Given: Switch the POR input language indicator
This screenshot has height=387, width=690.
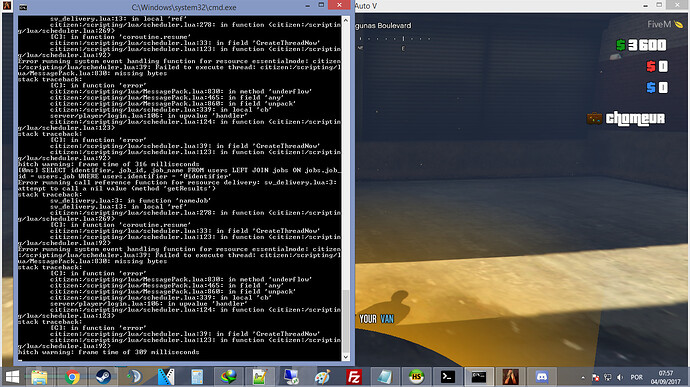Looking at the screenshot, I should tap(636, 377).
